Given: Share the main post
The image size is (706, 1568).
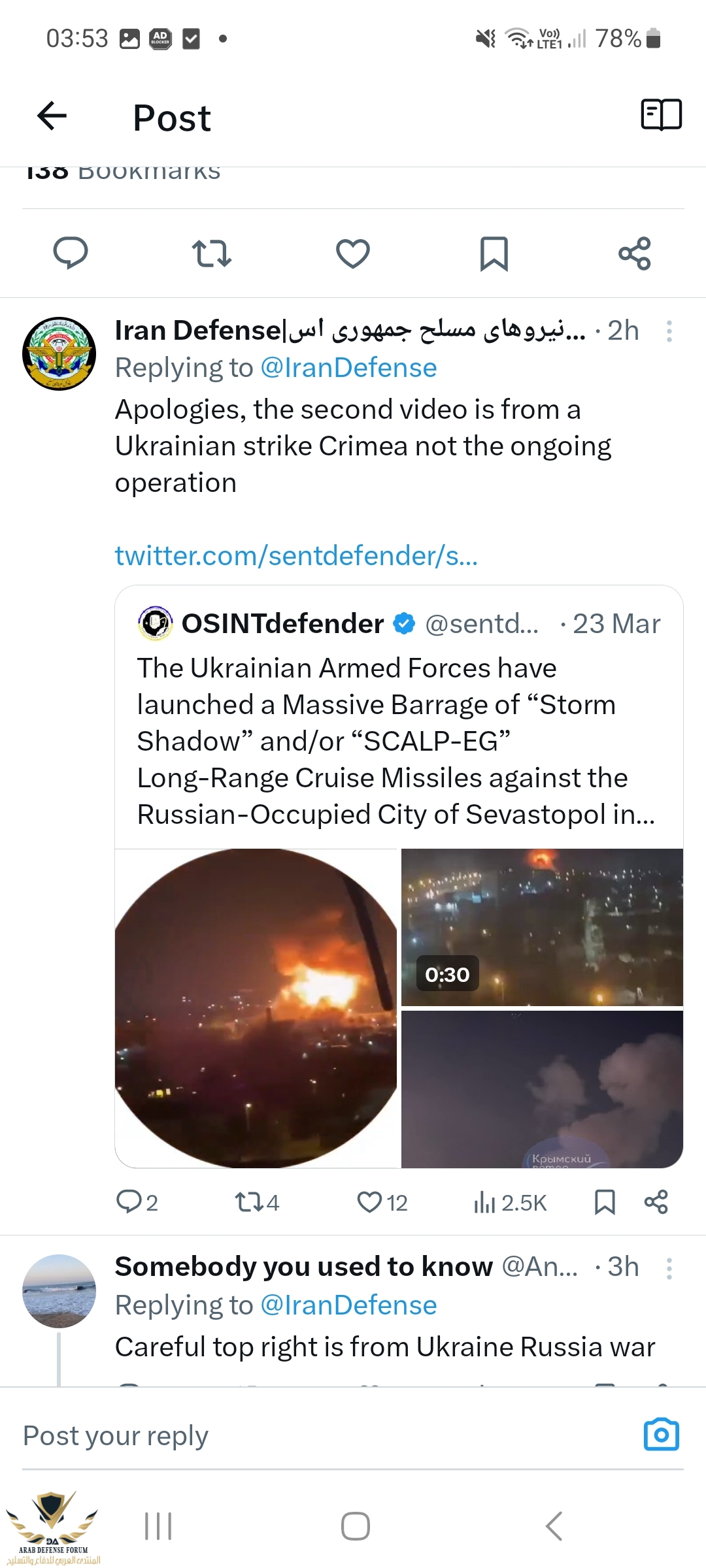Looking at the screenshot, I should coord(635,253).
